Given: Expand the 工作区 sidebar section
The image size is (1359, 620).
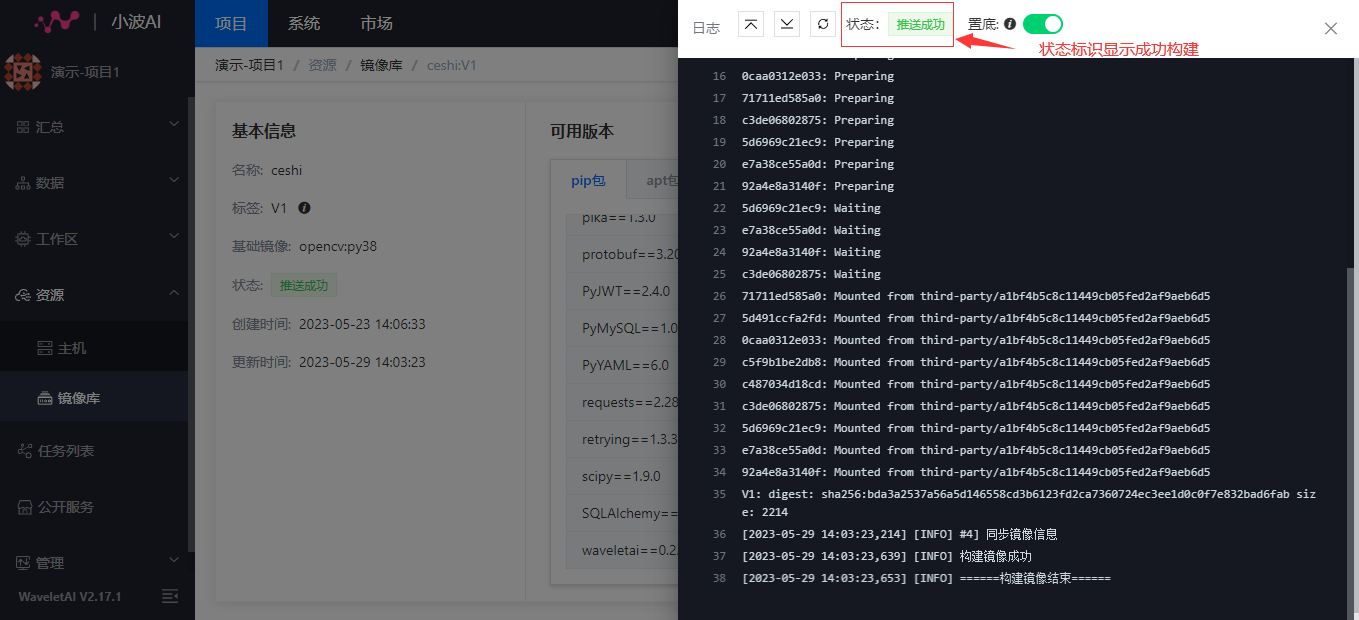Looking at the screenshot, I should (x=94, y=239).
